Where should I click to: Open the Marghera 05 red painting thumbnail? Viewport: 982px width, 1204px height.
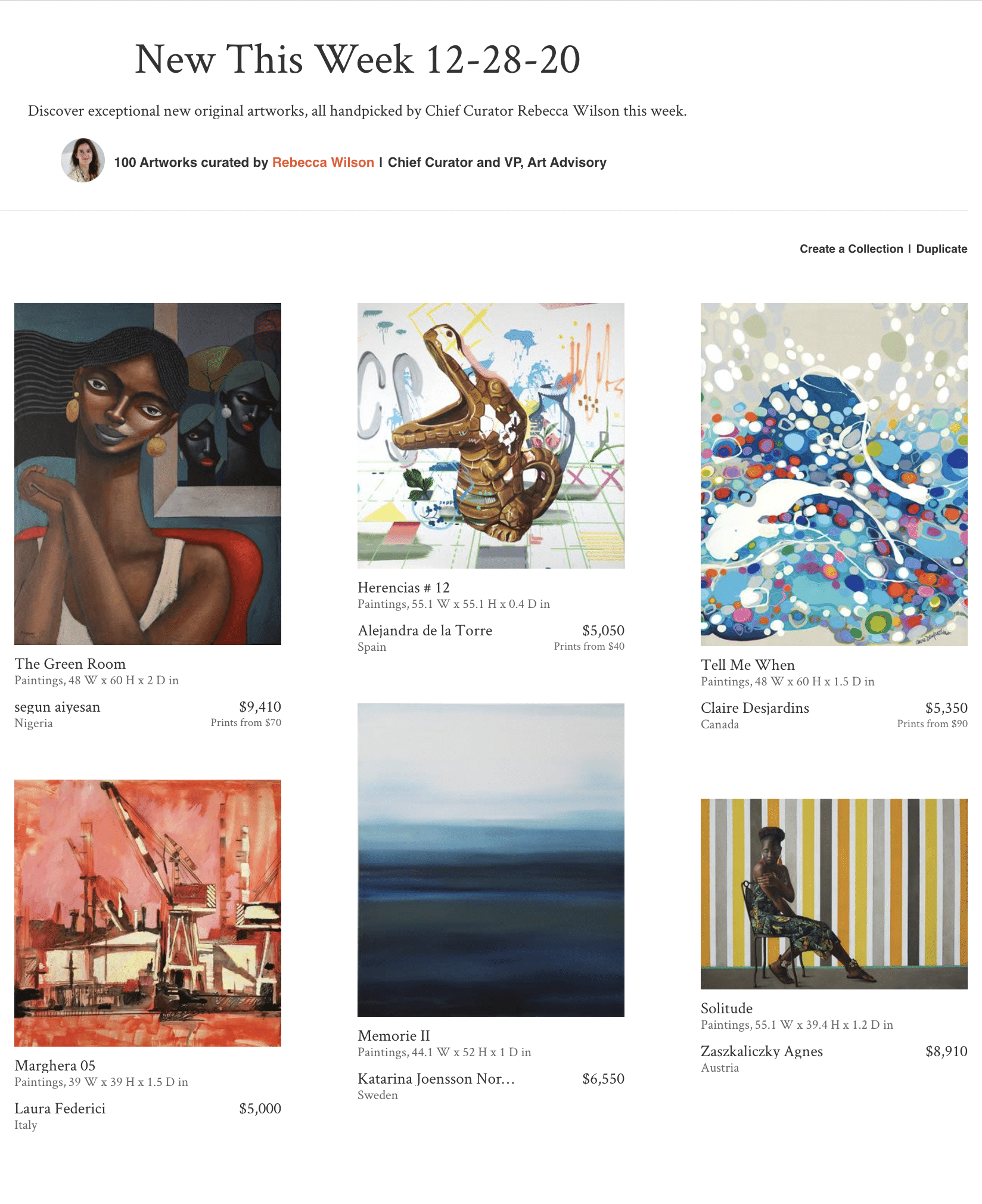(148, 913)
